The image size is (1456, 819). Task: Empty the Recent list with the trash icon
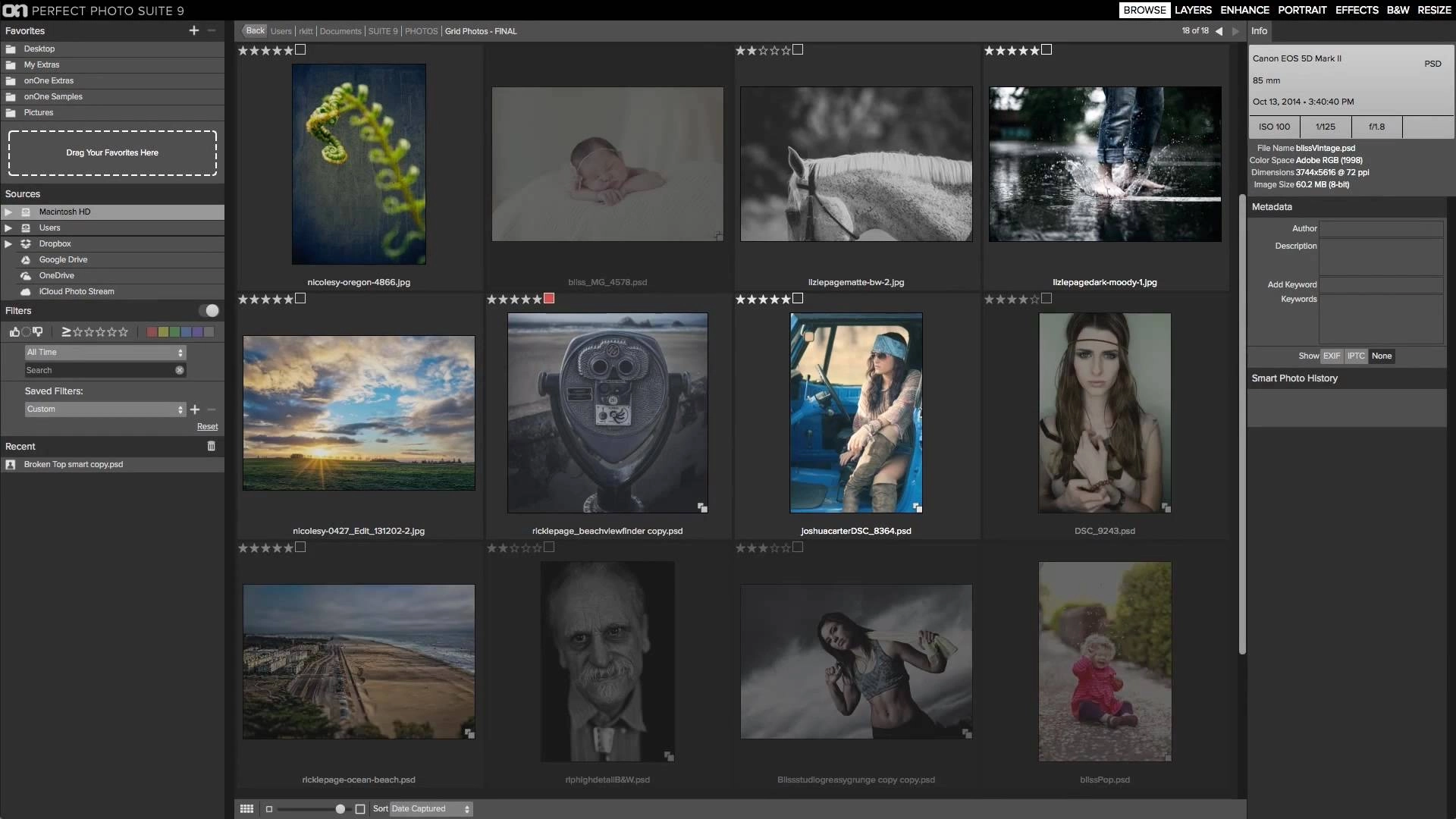click(212, 446)
